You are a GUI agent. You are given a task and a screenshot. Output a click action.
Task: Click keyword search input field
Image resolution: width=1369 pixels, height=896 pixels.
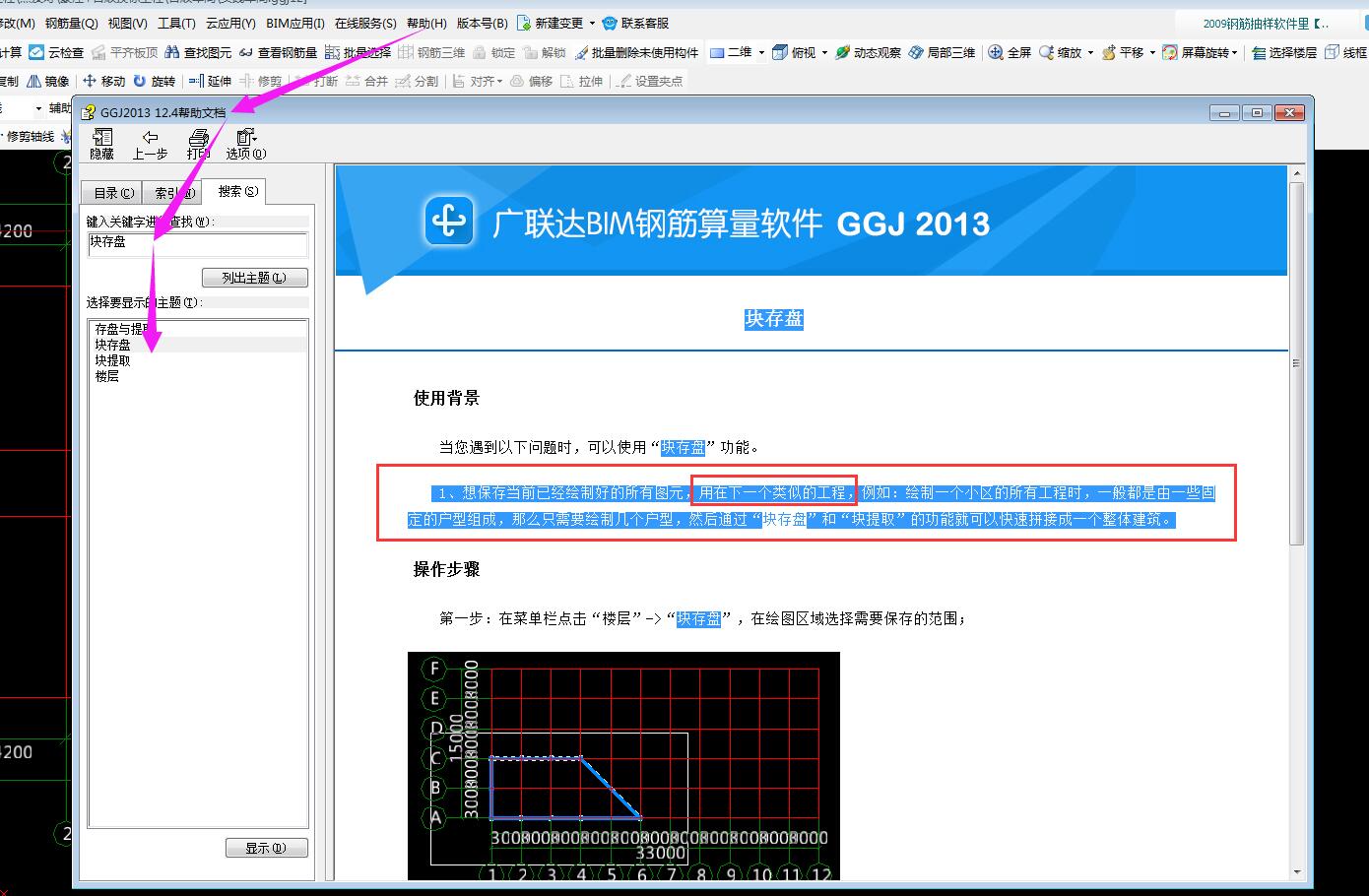pos(198,244)
